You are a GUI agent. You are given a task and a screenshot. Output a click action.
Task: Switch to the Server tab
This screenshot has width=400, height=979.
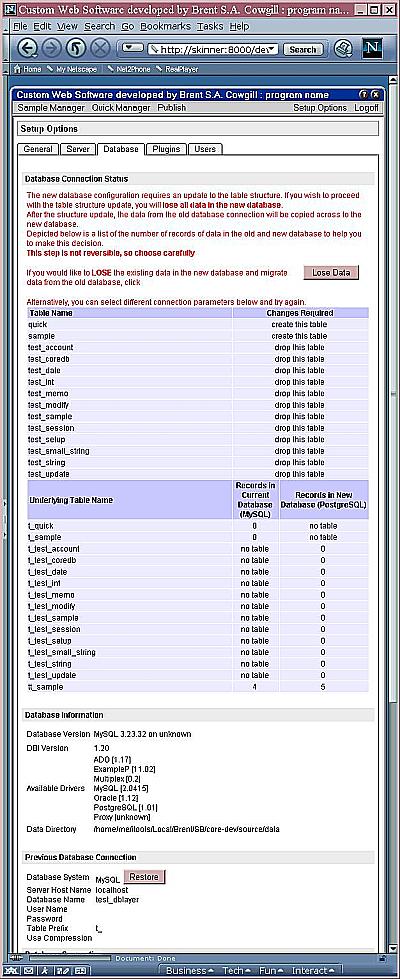78,149
